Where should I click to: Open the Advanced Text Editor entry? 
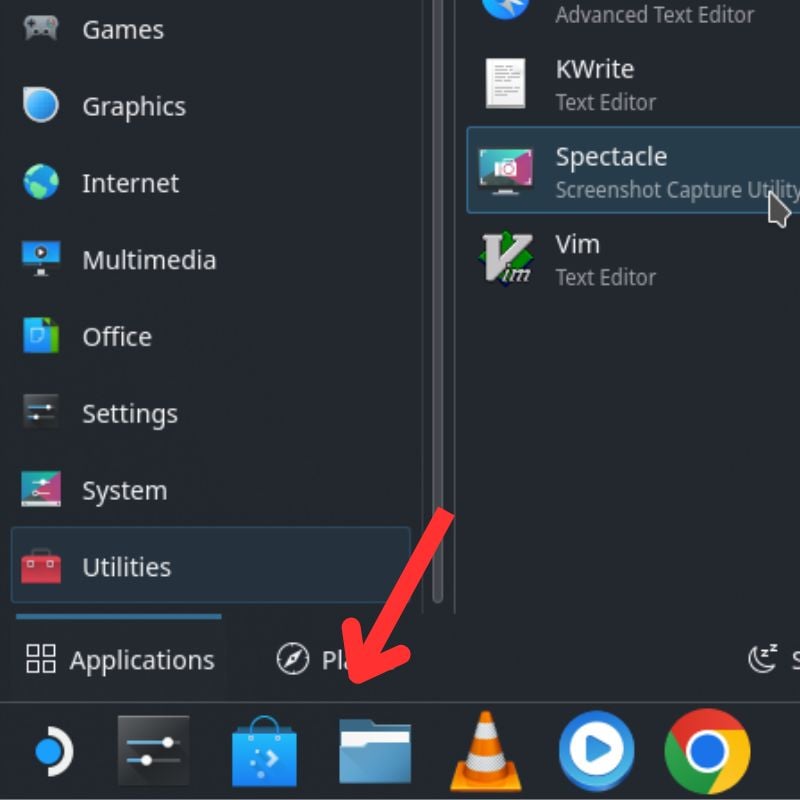click(633, 14)
